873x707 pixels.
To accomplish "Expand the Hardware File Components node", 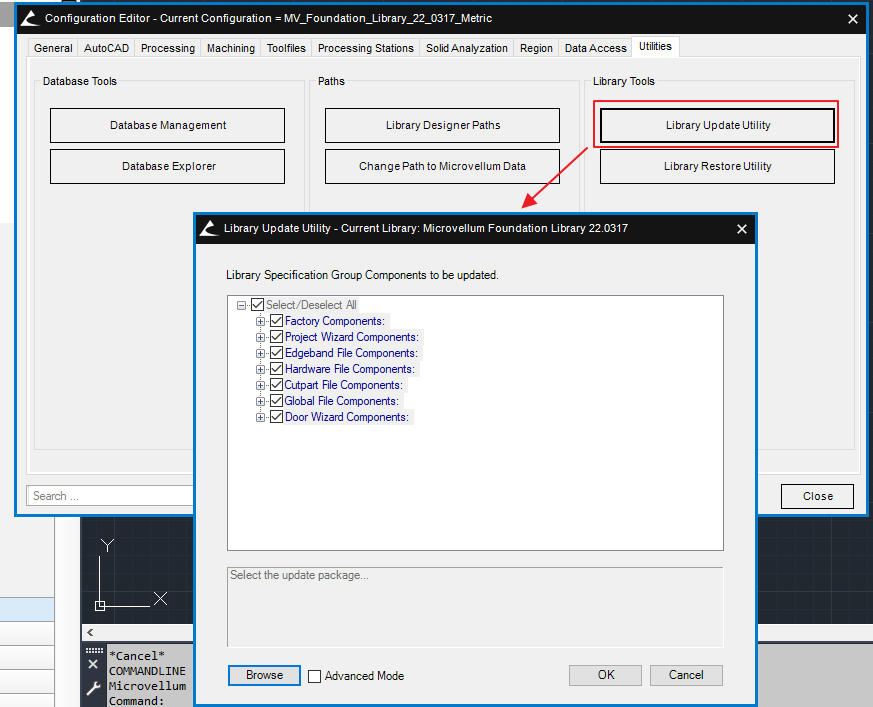I will 261,369.
